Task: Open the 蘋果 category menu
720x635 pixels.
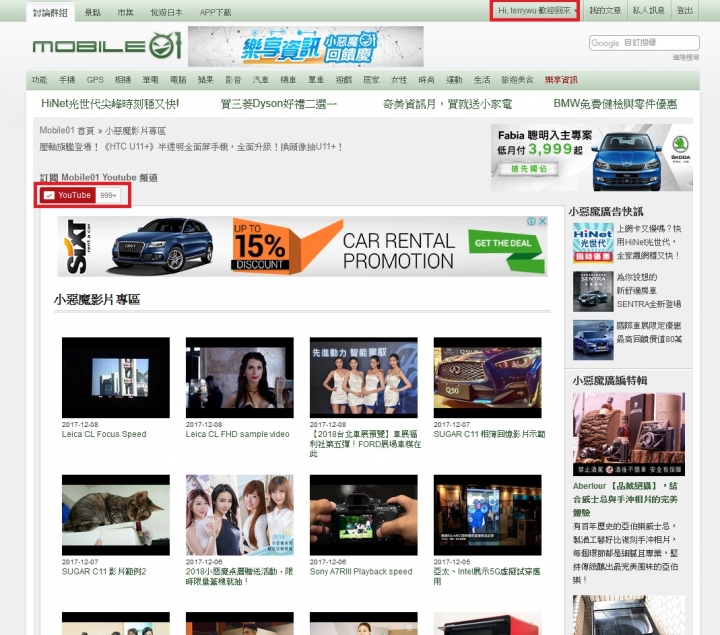Action: (x=206, y=80)
